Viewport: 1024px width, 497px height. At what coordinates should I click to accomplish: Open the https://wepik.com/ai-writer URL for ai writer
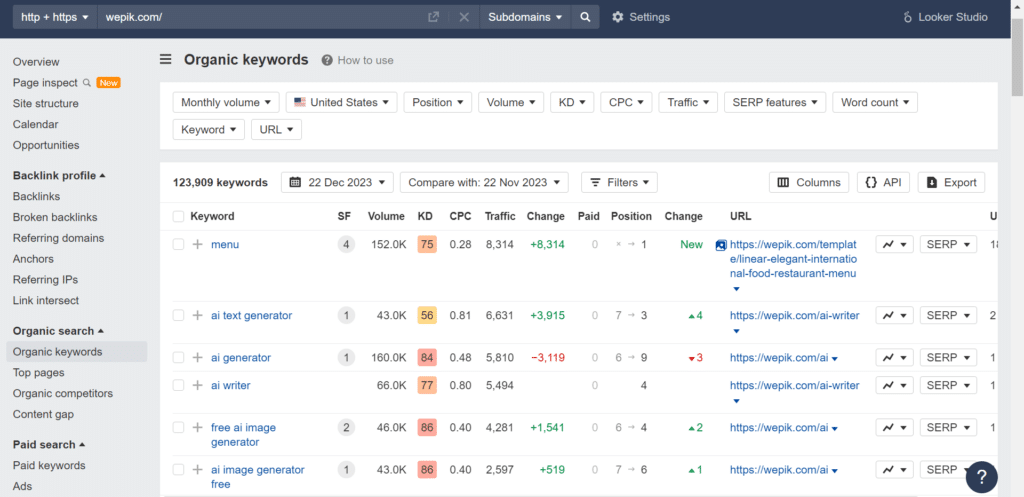coord(795,385)
